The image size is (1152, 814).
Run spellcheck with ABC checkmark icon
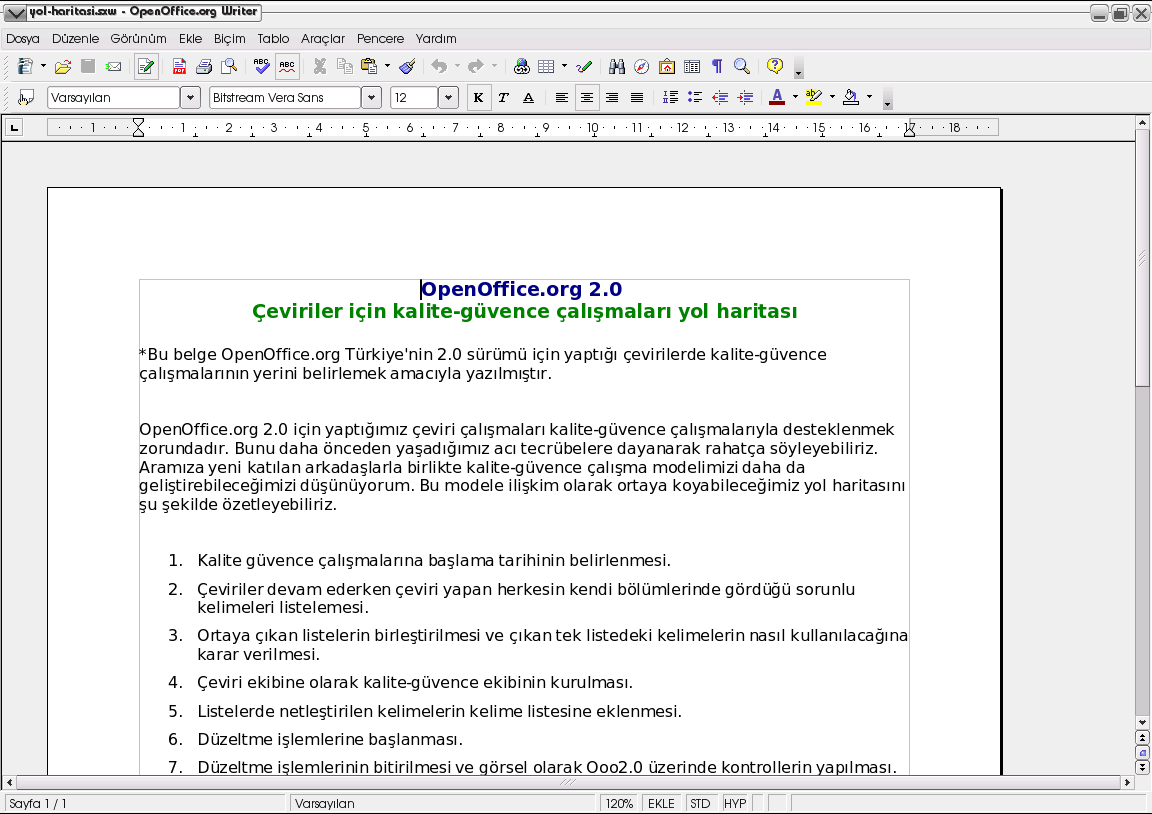[x=262, y=66]
